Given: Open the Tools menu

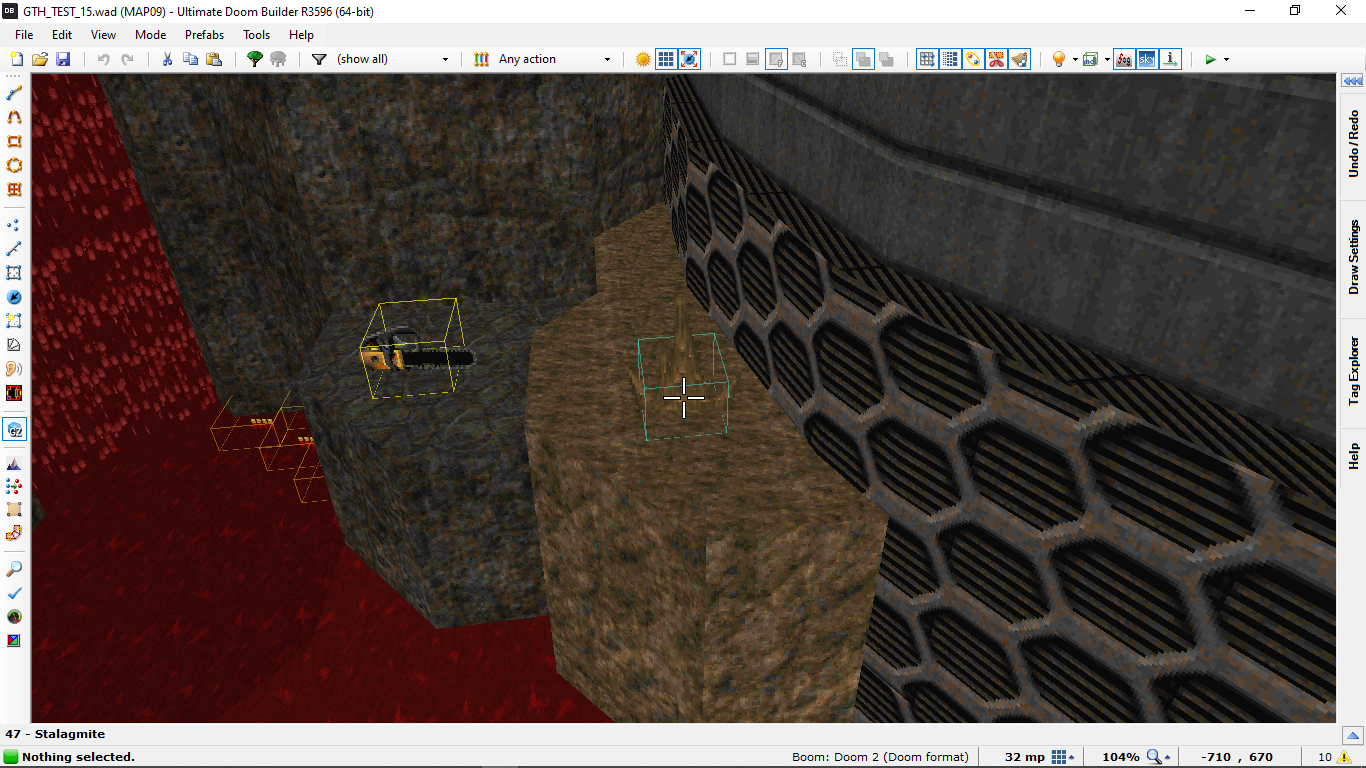Looking at the screenshot, I should (257, 34).
